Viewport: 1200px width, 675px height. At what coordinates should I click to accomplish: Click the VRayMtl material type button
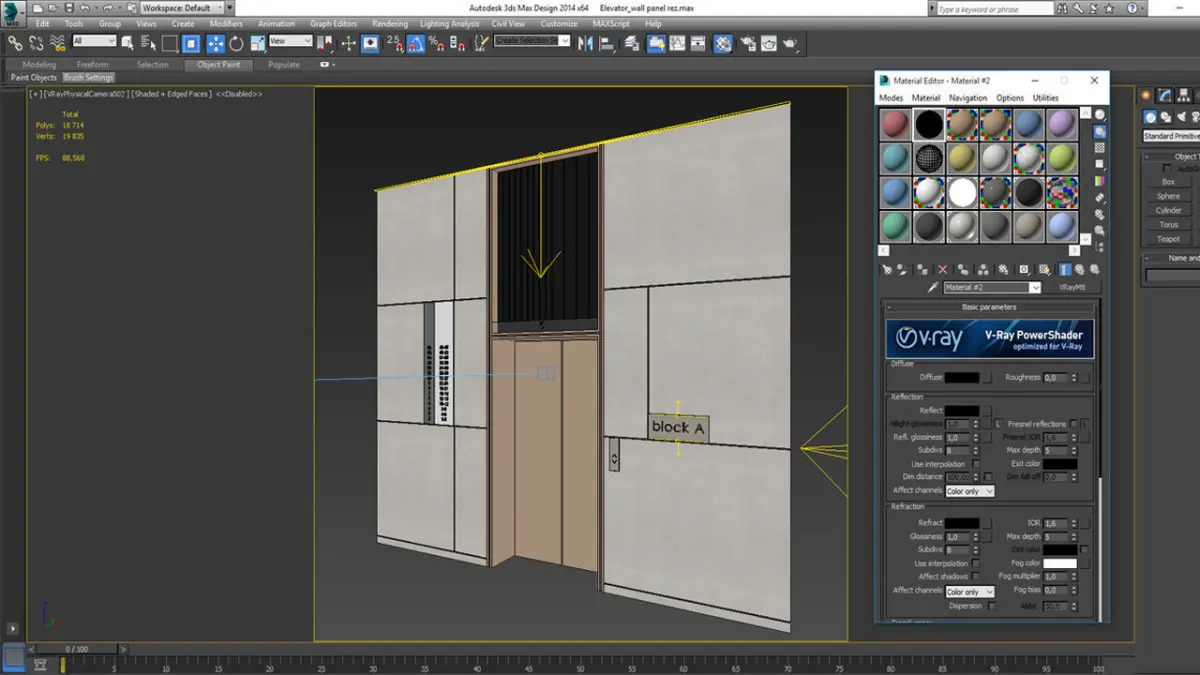coord(1073,288)
